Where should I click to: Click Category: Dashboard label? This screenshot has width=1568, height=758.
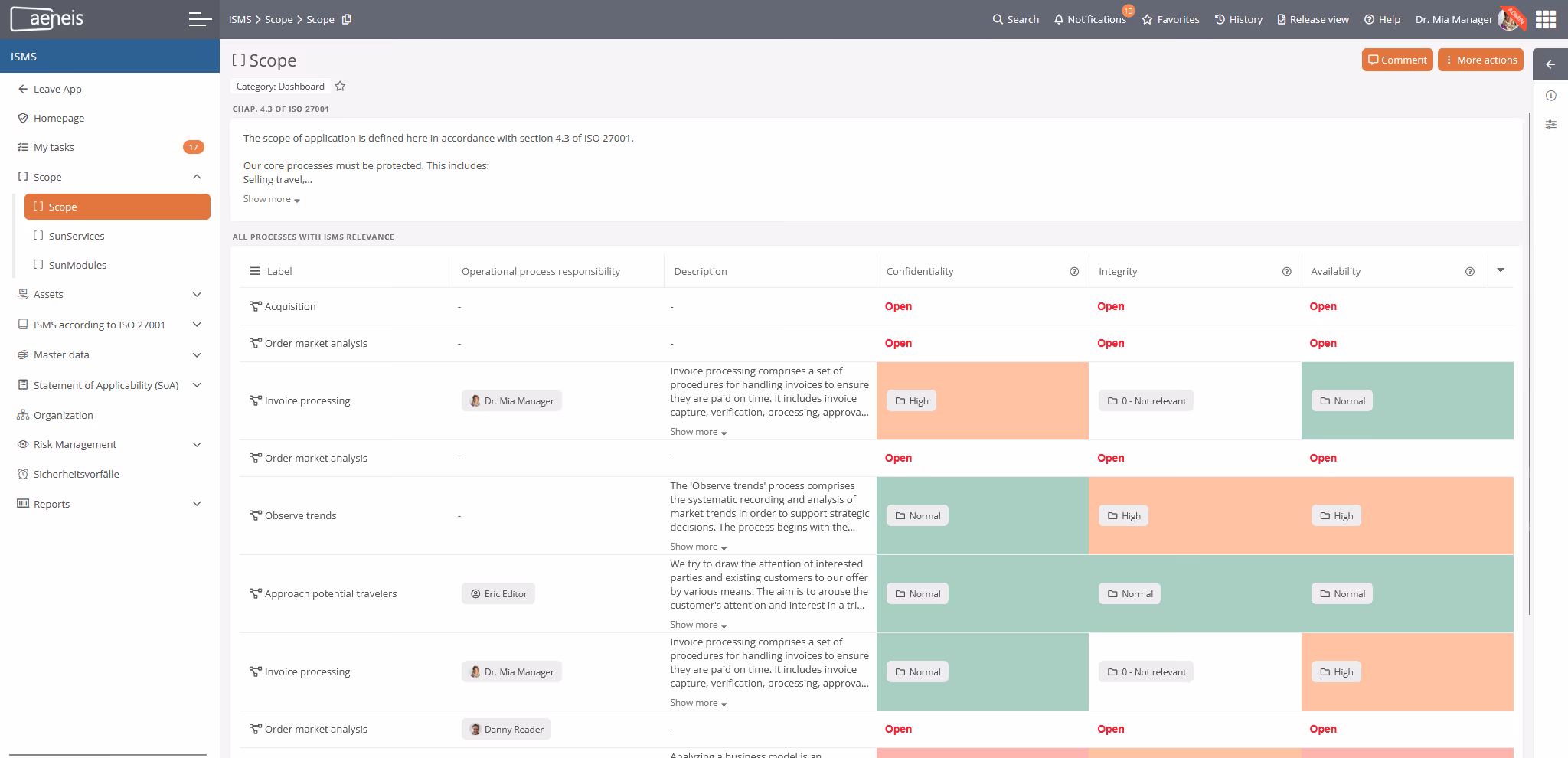[x=280, y=87]
